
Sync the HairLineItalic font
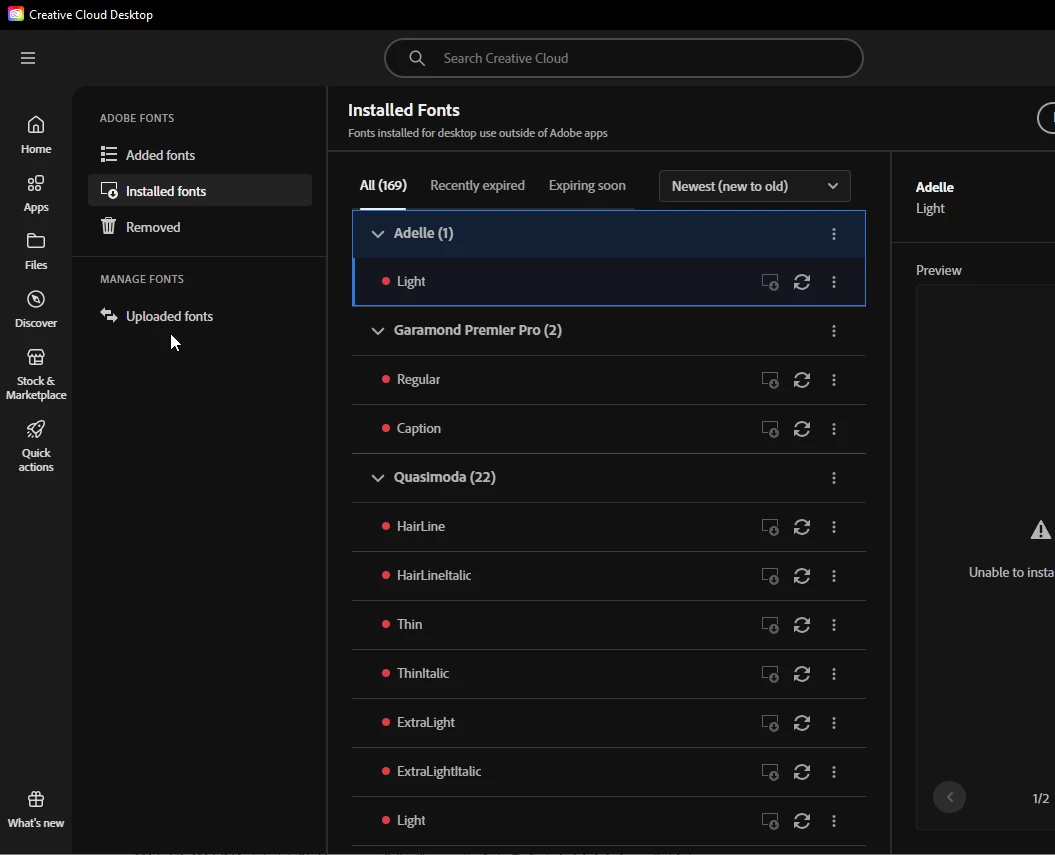(801, 576)
